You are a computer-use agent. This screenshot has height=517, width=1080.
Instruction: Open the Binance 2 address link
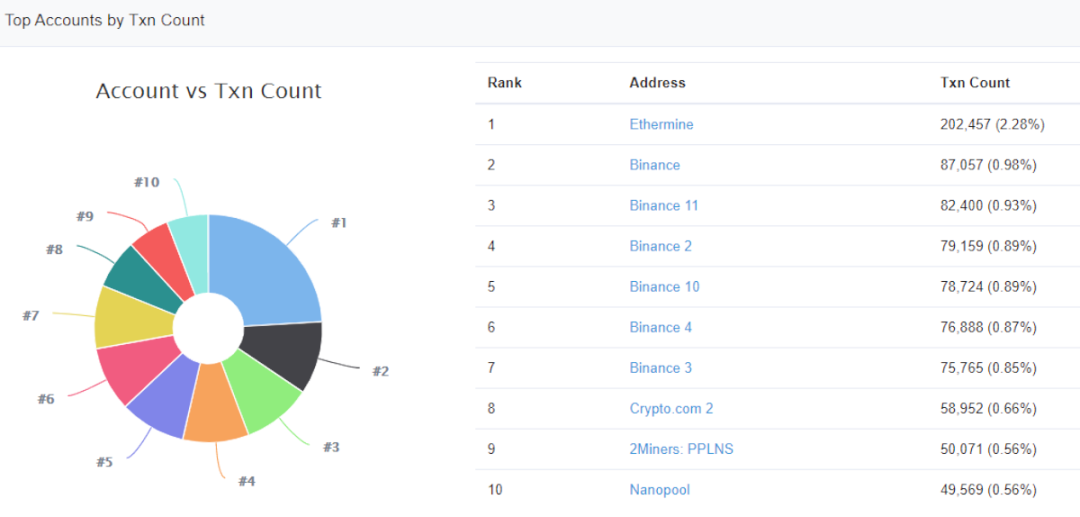[661, 246]
